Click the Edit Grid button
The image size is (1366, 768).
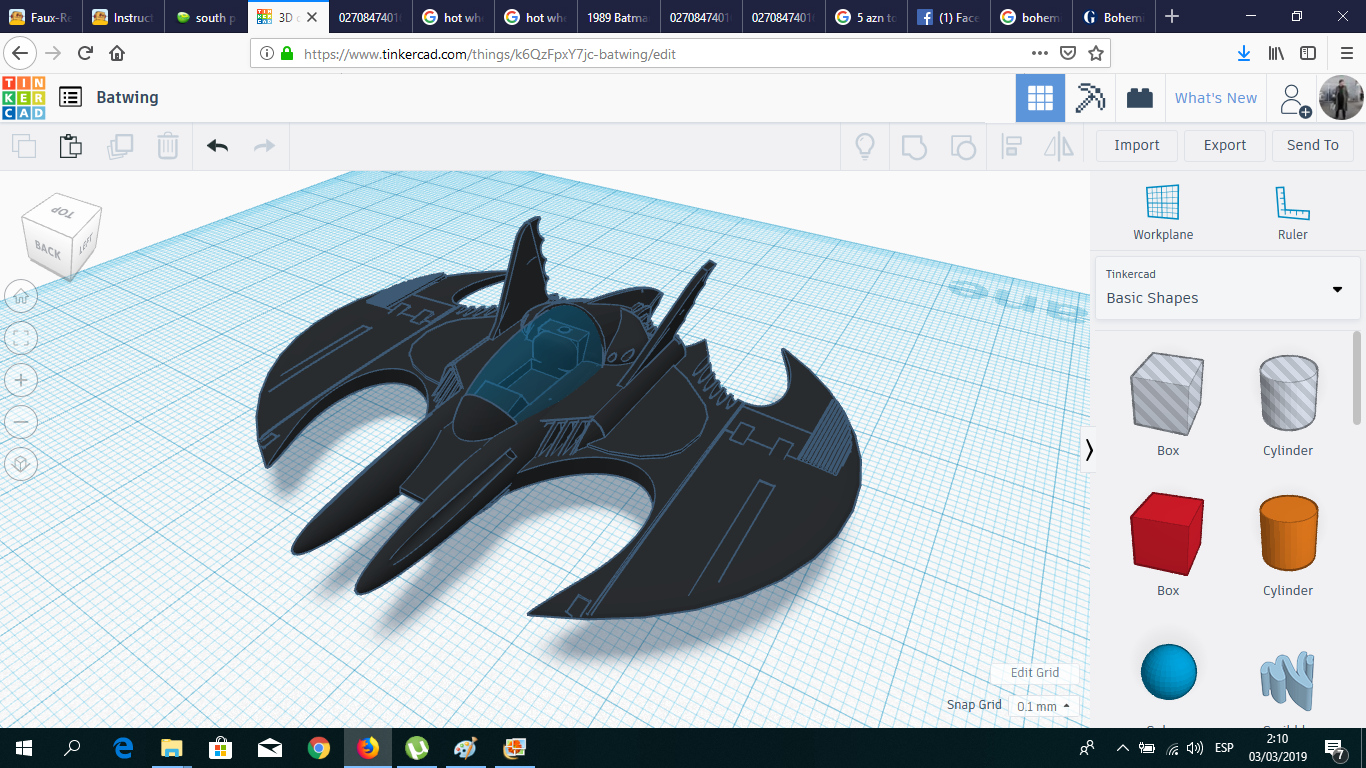click(x=1033, y=672)
